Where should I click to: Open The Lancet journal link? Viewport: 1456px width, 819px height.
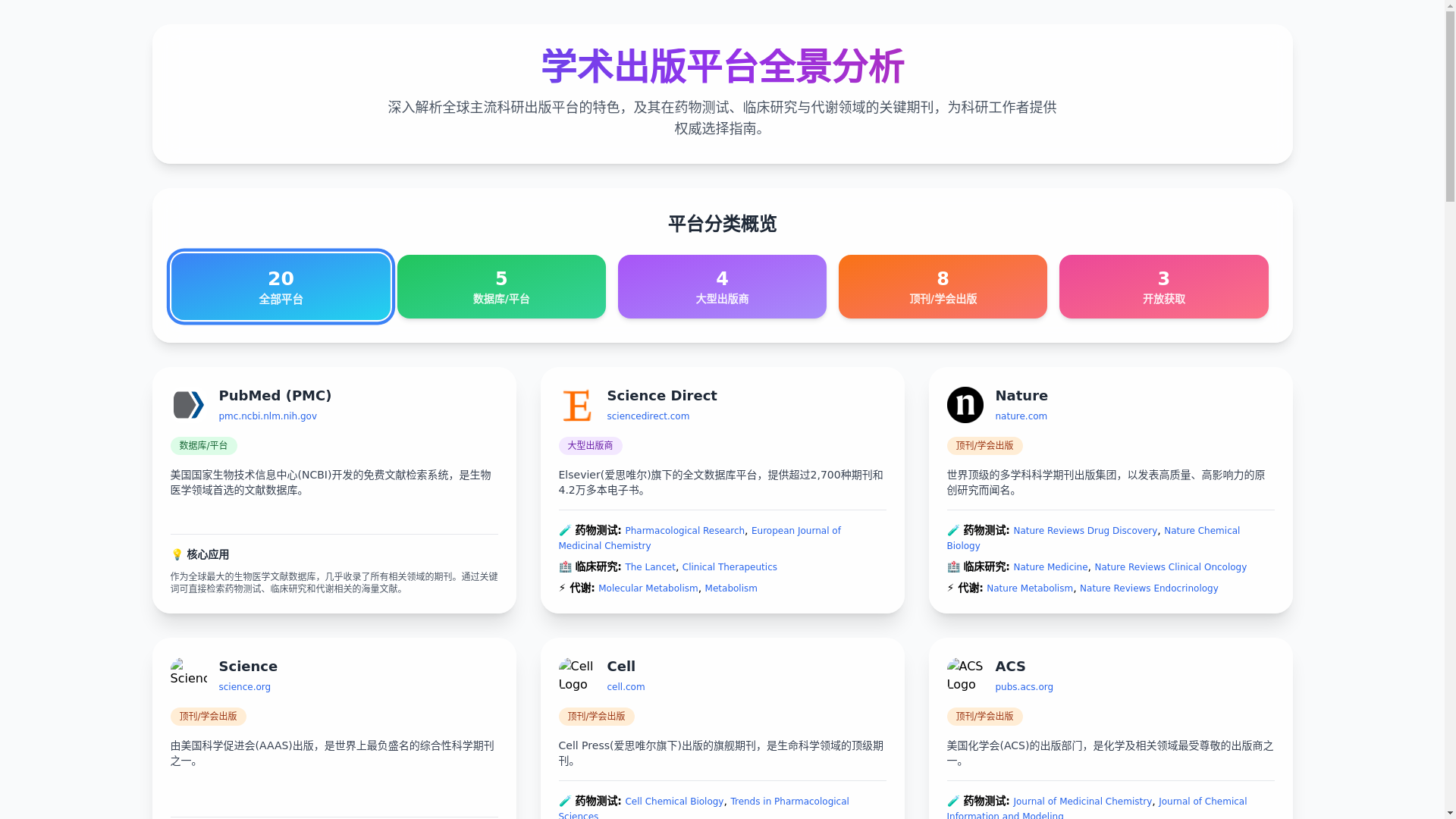pos(650,567)
